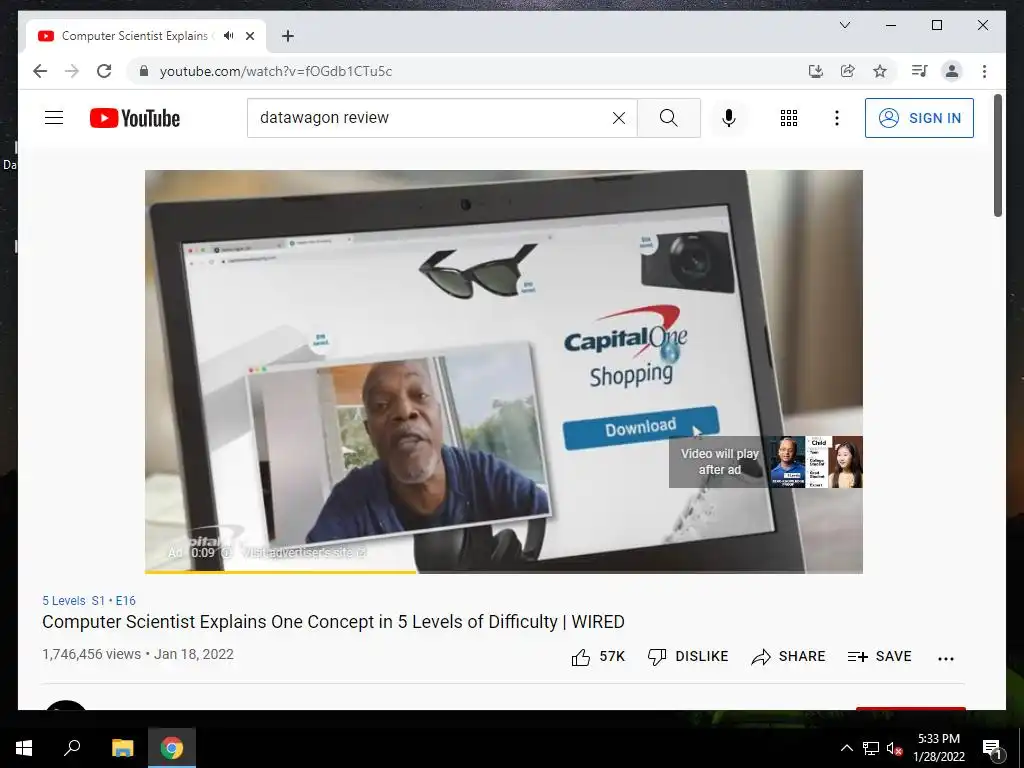Click SAVE to playlist
The image size is (1024, 768).
click(x=879, y=657)
